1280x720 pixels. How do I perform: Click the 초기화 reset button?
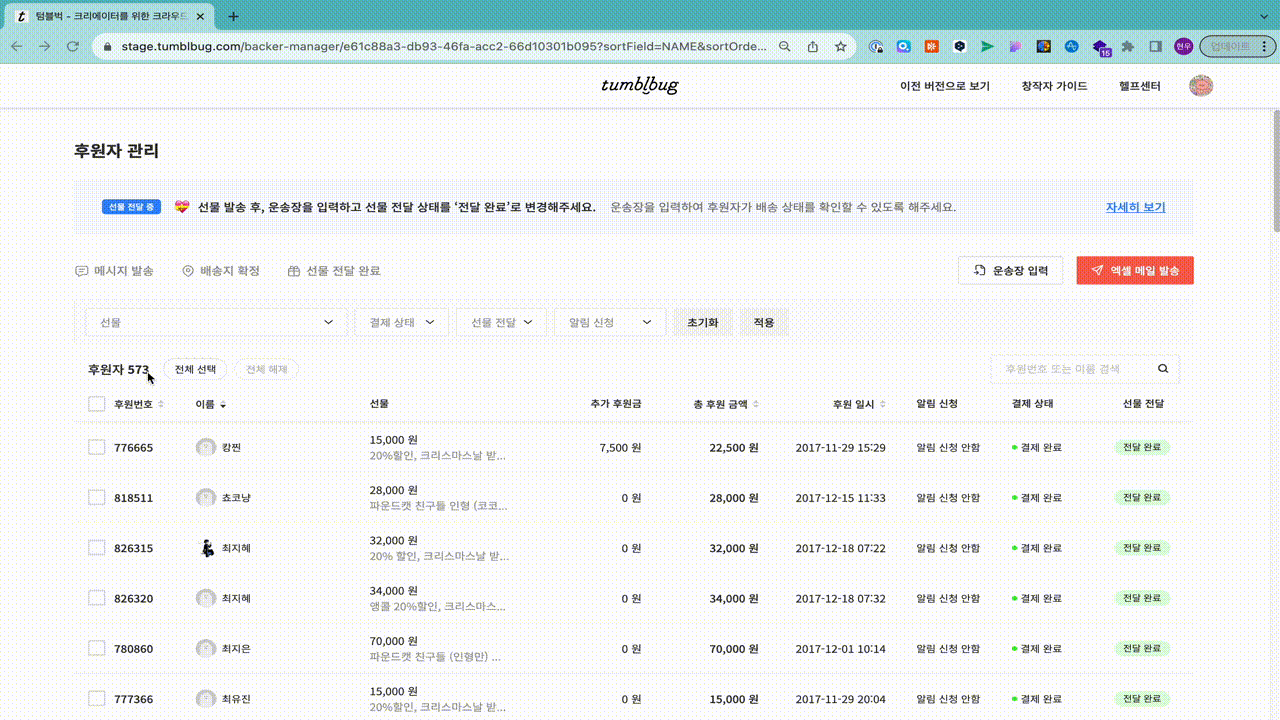pos(703,322)
